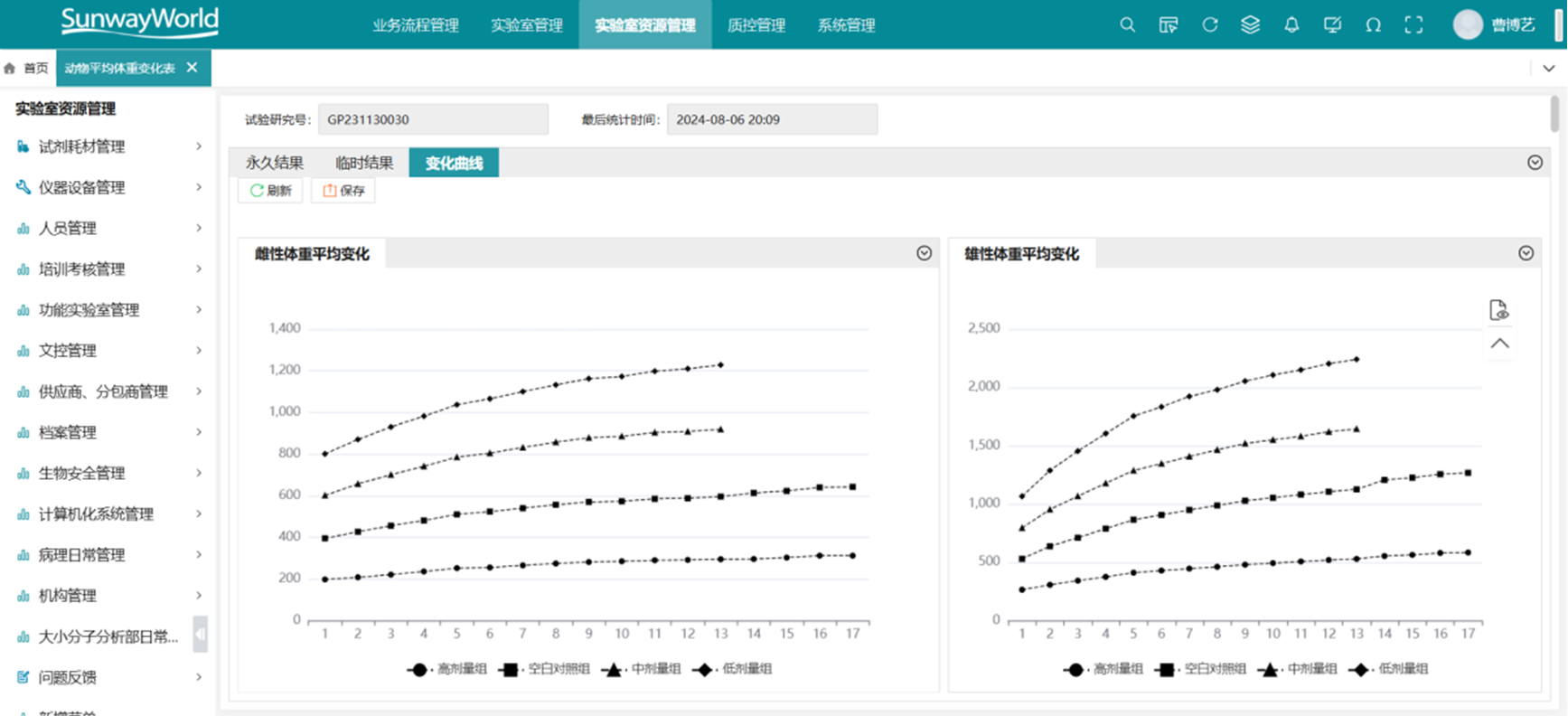Screen dimensions: 1568x716
Task: Click the search magnifier icon in header
Action: coord(1127,25)
